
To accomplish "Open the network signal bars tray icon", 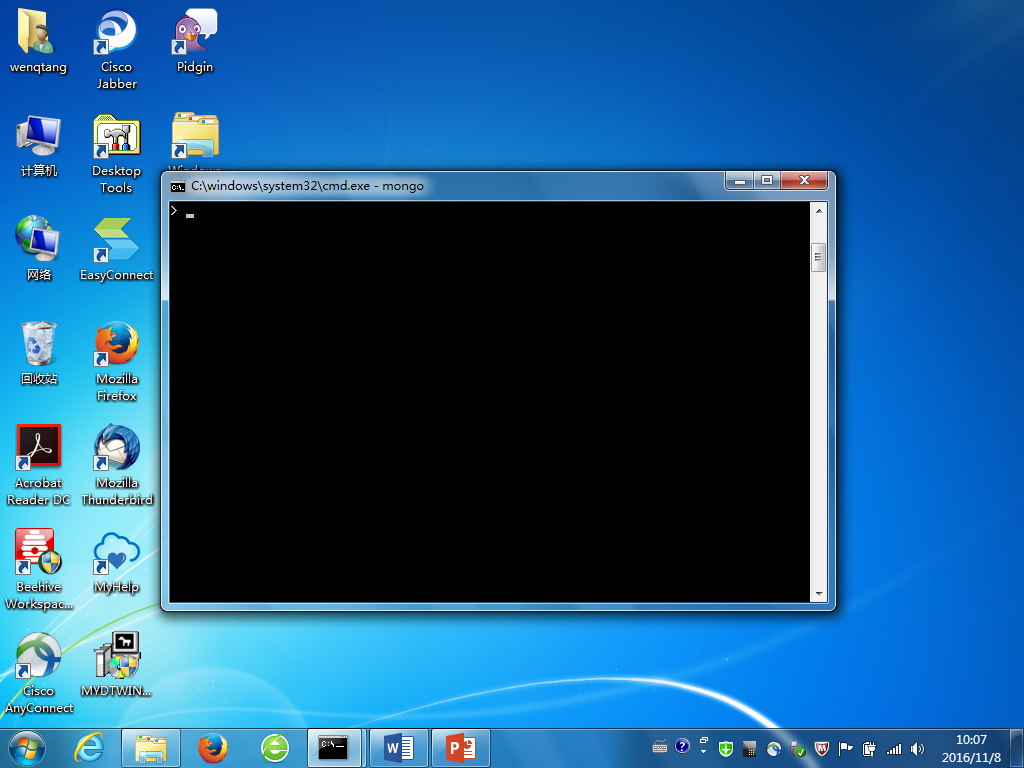I will point(893,749).
